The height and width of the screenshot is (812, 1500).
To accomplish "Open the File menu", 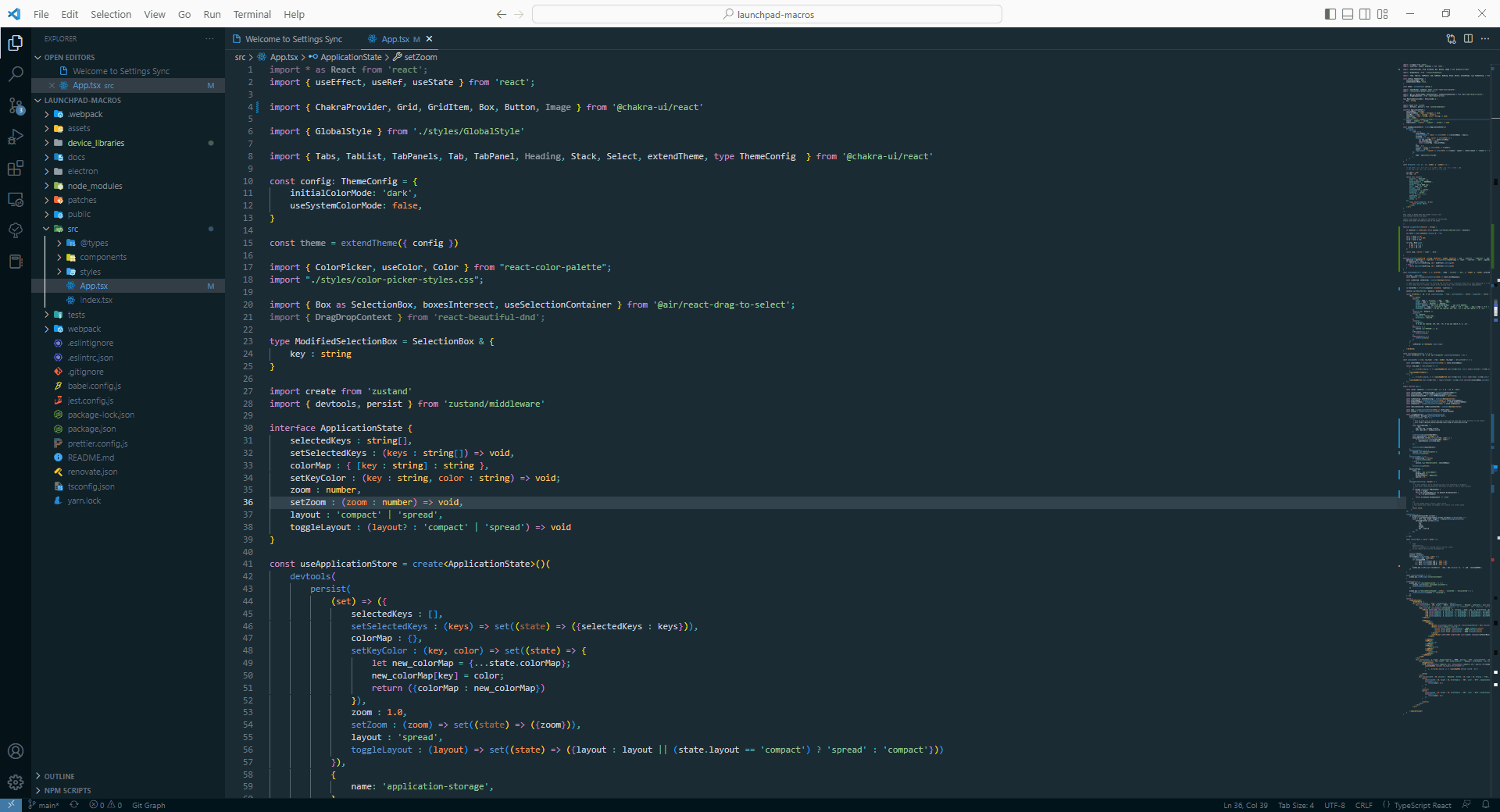I will click(x=41, y=14).
